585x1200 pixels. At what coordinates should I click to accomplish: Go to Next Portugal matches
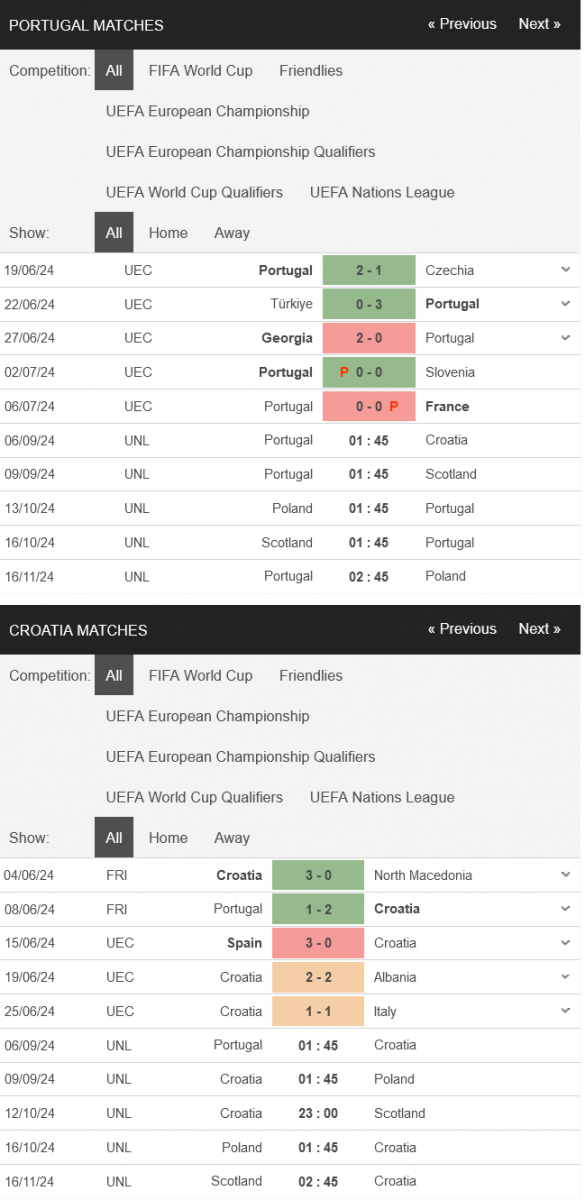(x=539, y=24)
